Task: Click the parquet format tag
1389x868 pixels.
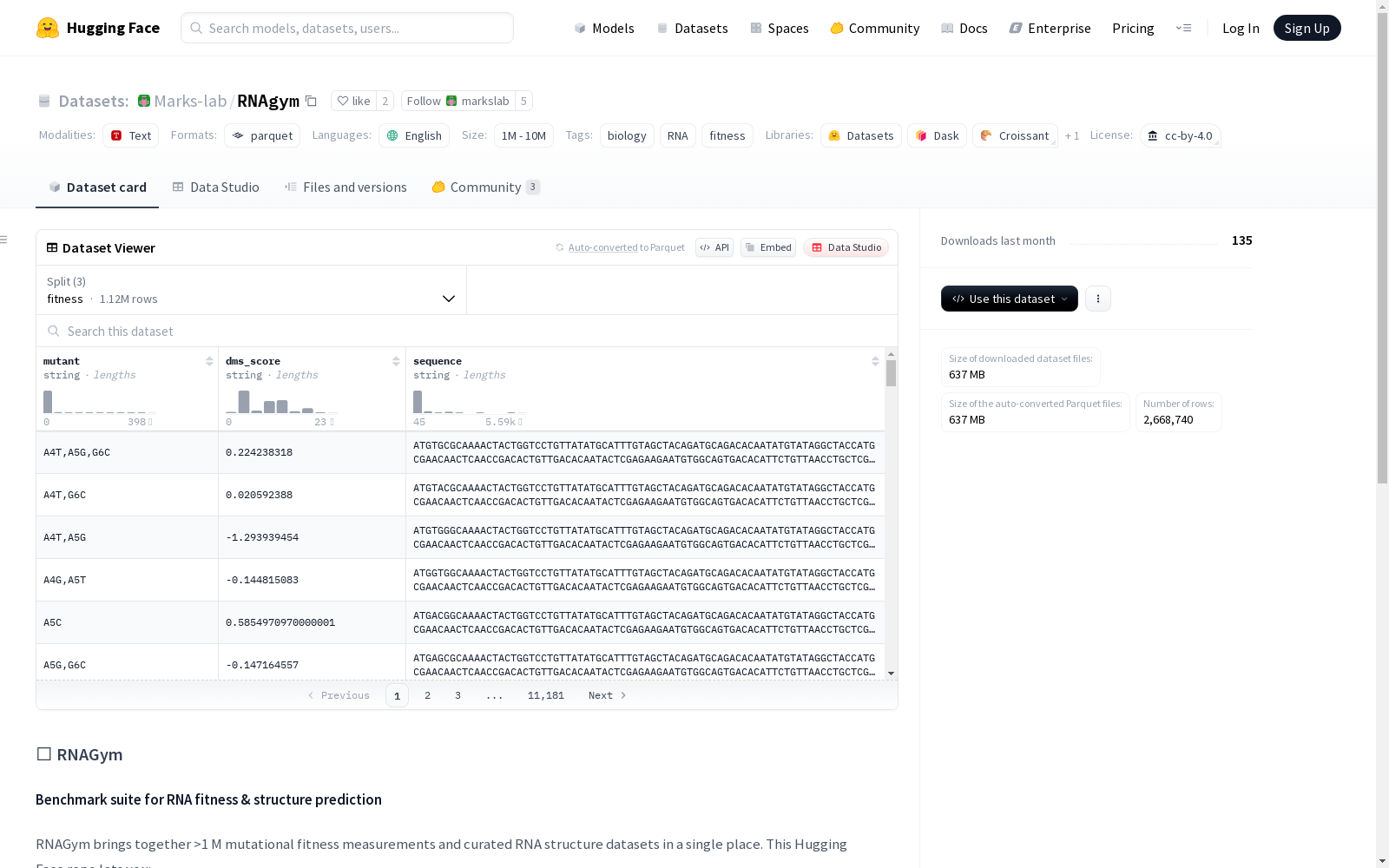Action: click(x=262, y=135)
